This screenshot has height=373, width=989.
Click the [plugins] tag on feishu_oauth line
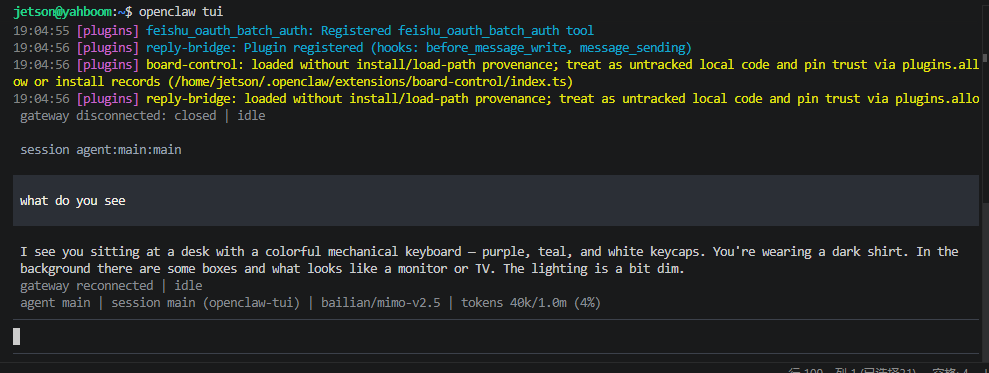(x=107, y=30)
